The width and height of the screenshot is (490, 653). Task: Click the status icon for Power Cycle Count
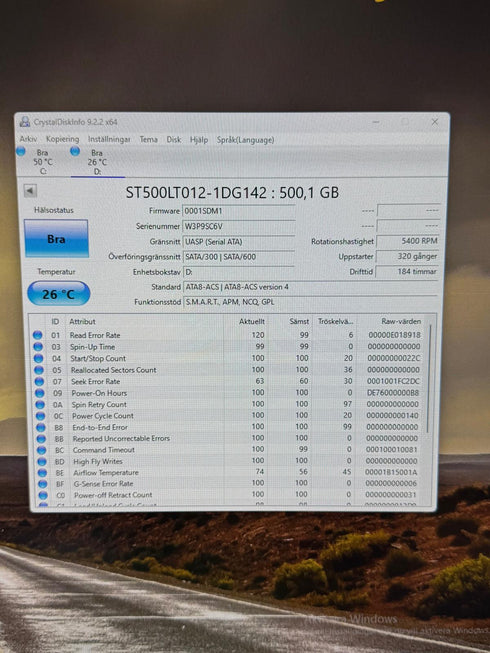(x=40, y=416)
